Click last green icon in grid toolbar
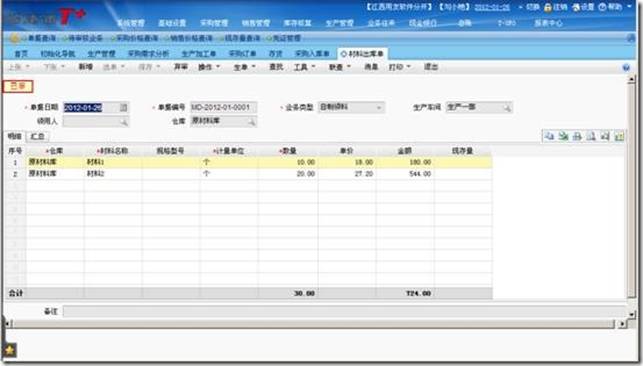This screenshot has width=643, height=366. pyautogui.click(x=619, y=136)
